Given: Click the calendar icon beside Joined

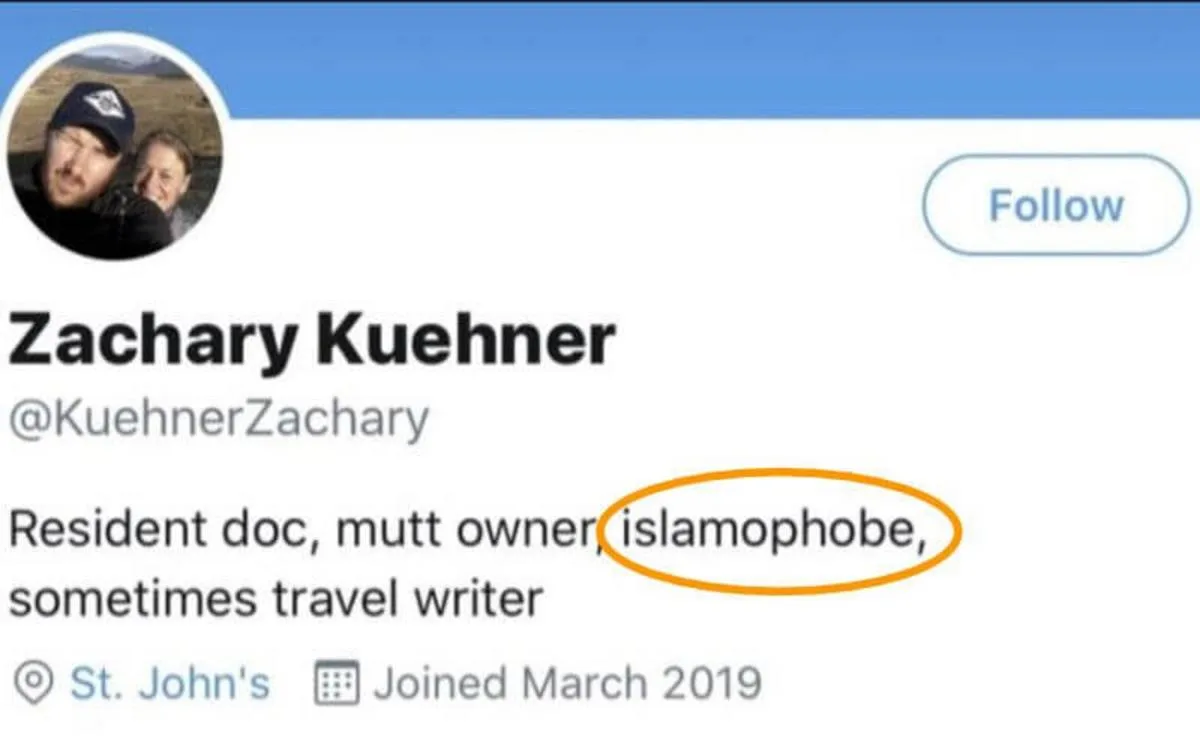Looking at the screenshot, I should tap(337, 684).
